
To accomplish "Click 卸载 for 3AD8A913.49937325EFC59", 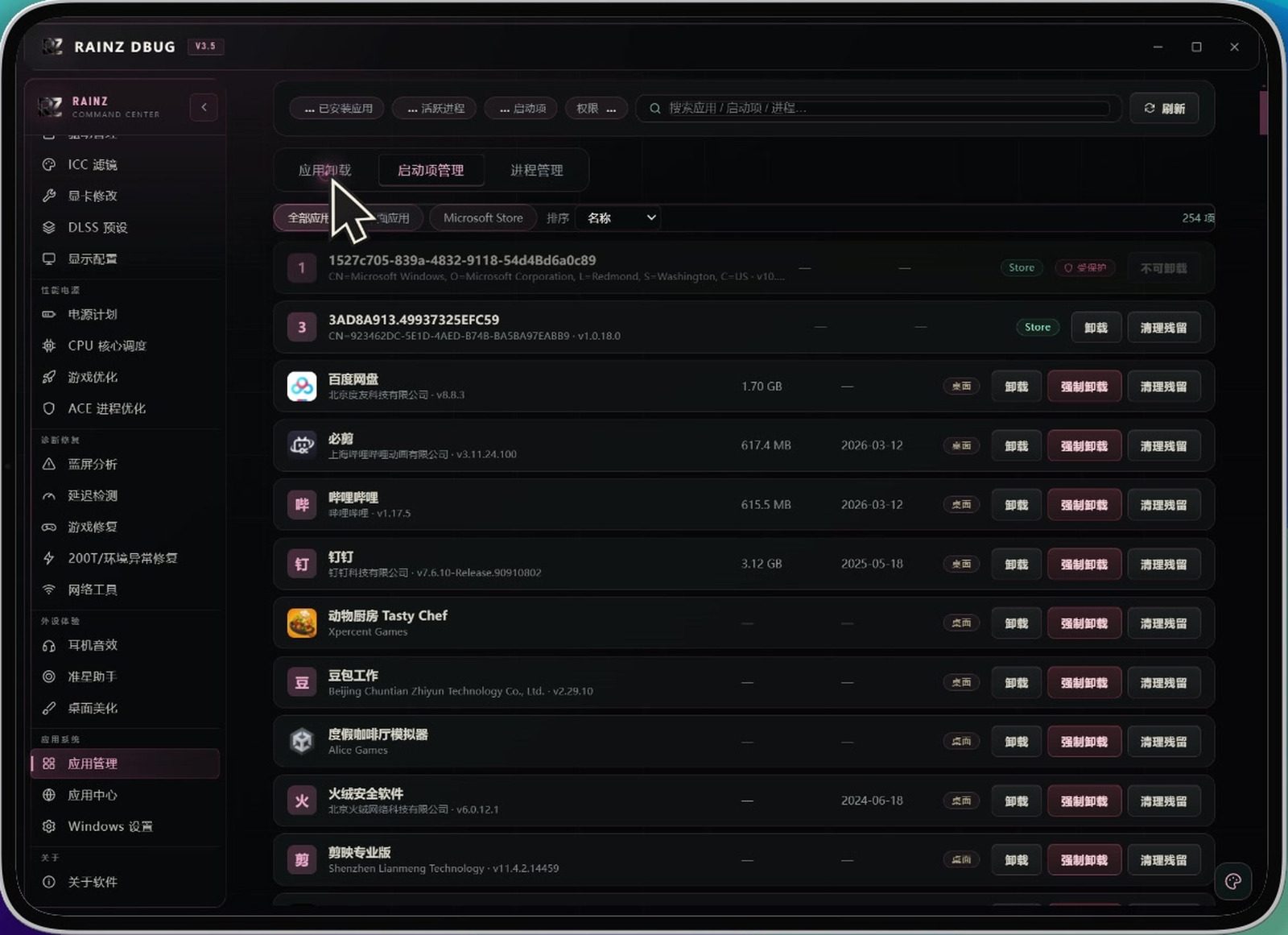I will click(x=1096, y=328).
